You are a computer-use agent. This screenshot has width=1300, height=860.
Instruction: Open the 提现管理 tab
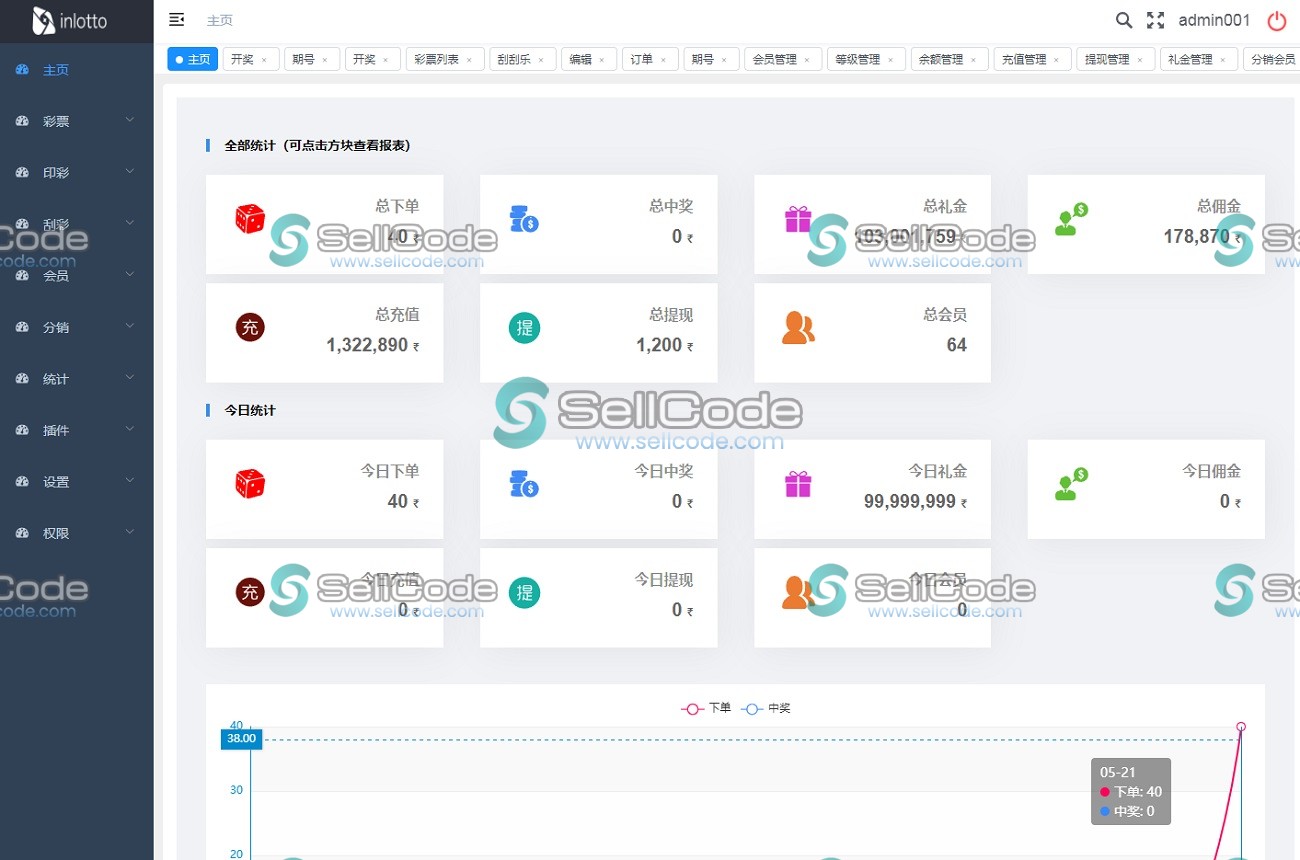coord(1108,59)
